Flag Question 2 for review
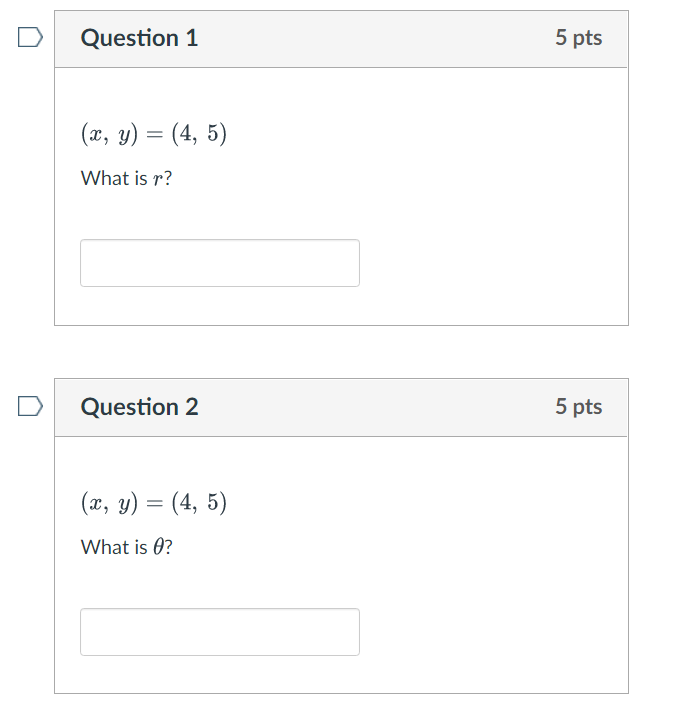This screenshot has height=717, width=697. tap(30, 407)
